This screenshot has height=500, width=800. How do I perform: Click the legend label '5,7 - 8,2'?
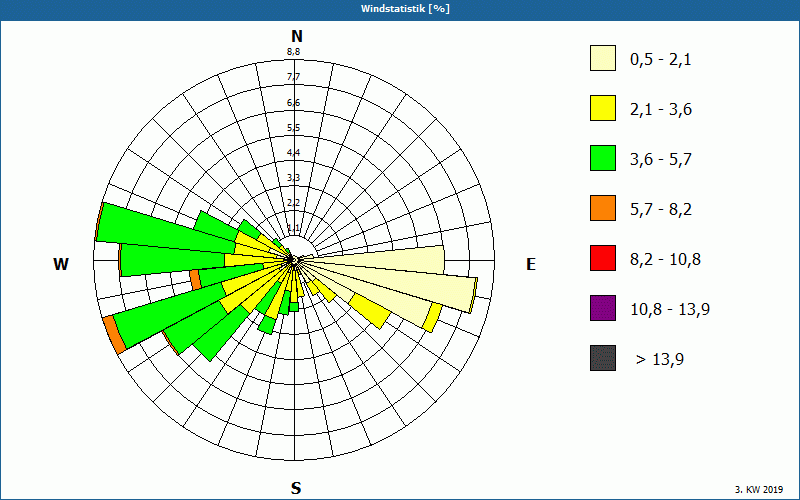point(661,210)
